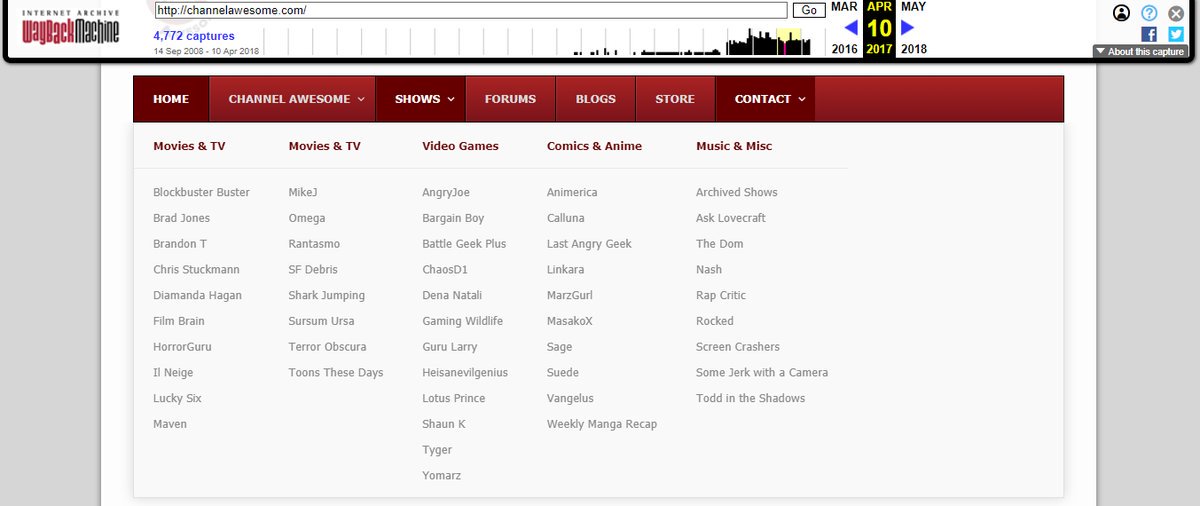Click the Music & Misc heading
Screen dimensions: 1200x506
pyautogui.click(x=734, y=146)
